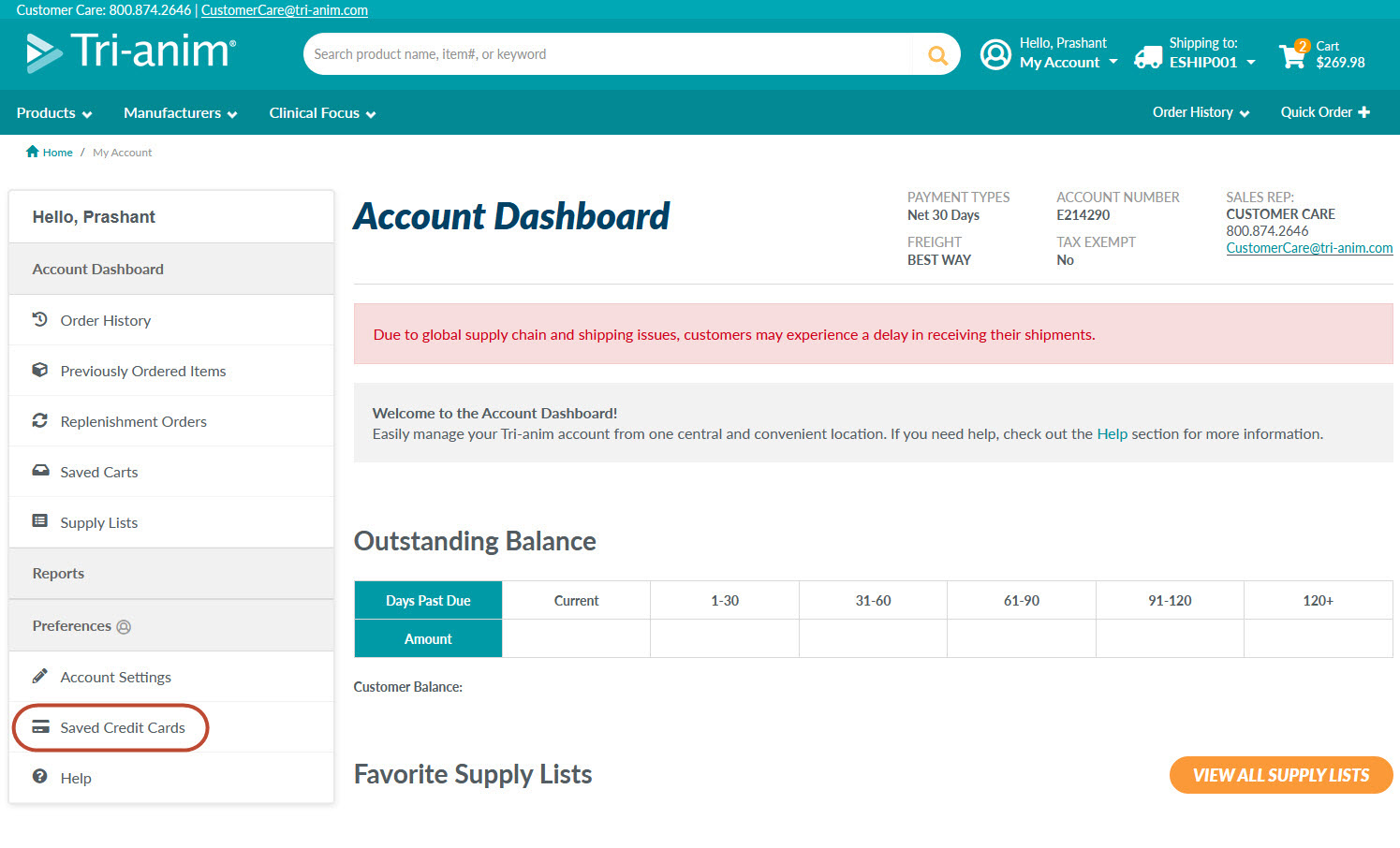Click the View All Supply Lists button

point(1281,775)
